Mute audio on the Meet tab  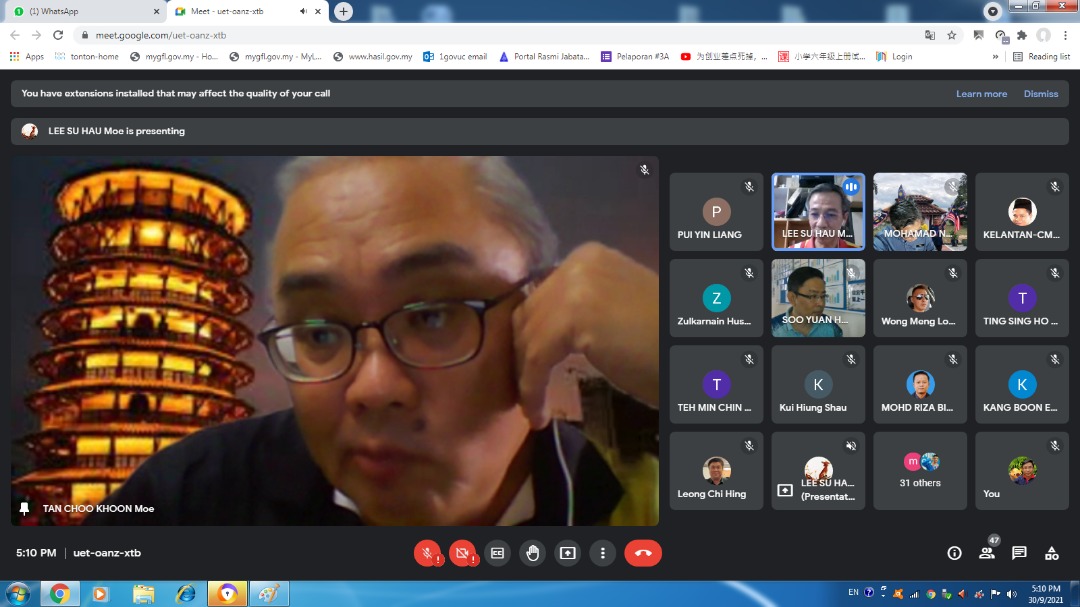pyautogui.click(x=303, y=11)
